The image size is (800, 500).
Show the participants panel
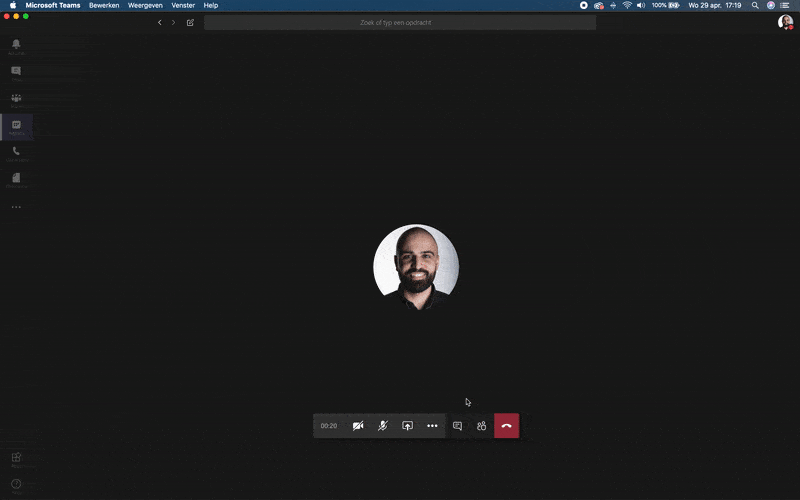481,426
